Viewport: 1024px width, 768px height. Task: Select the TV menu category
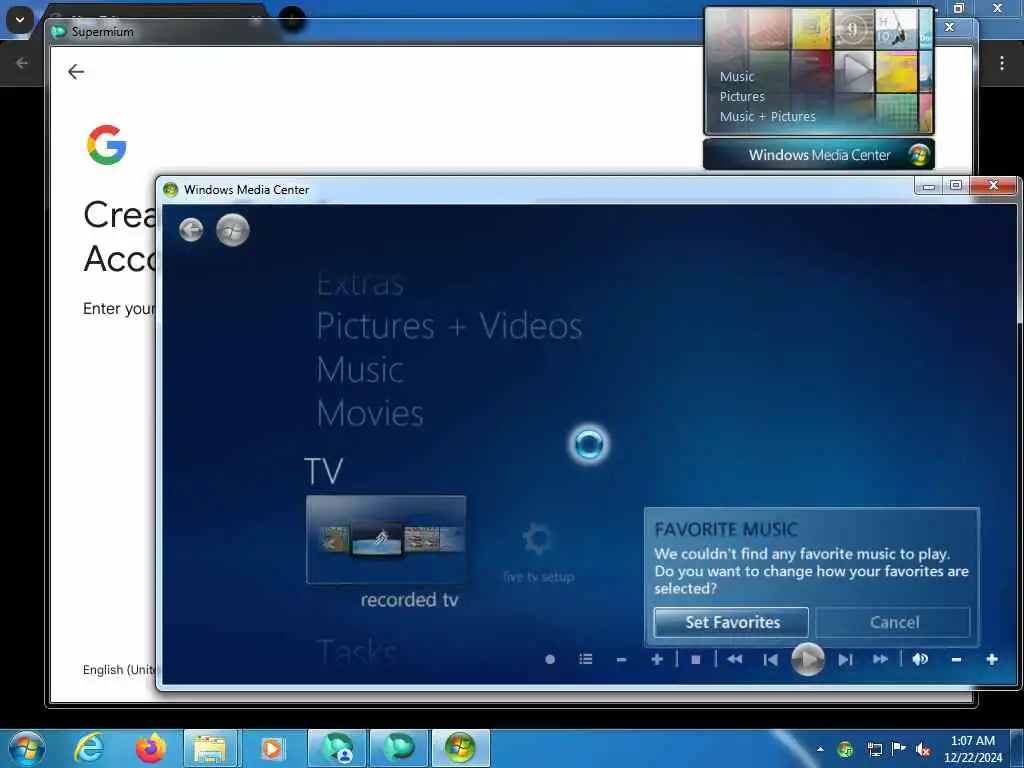[324, 471]
